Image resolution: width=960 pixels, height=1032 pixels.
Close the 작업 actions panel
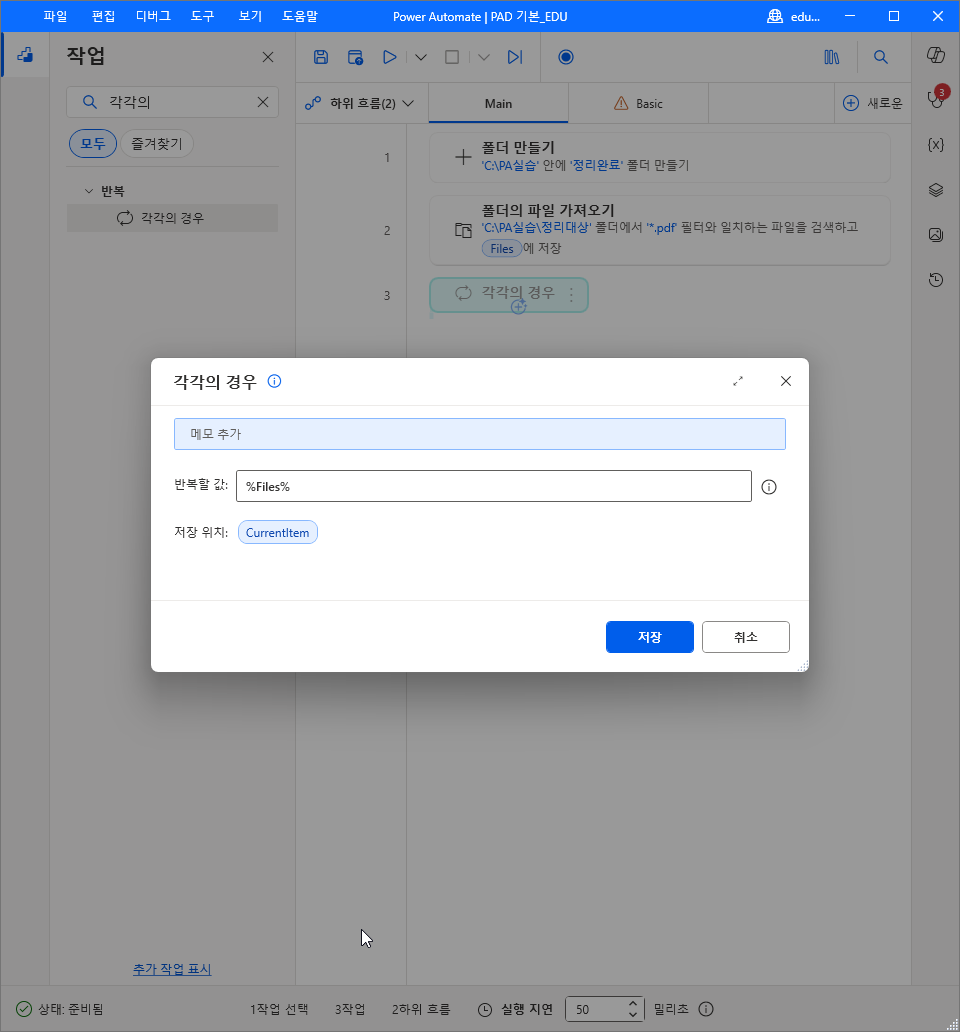coord(268,57)
